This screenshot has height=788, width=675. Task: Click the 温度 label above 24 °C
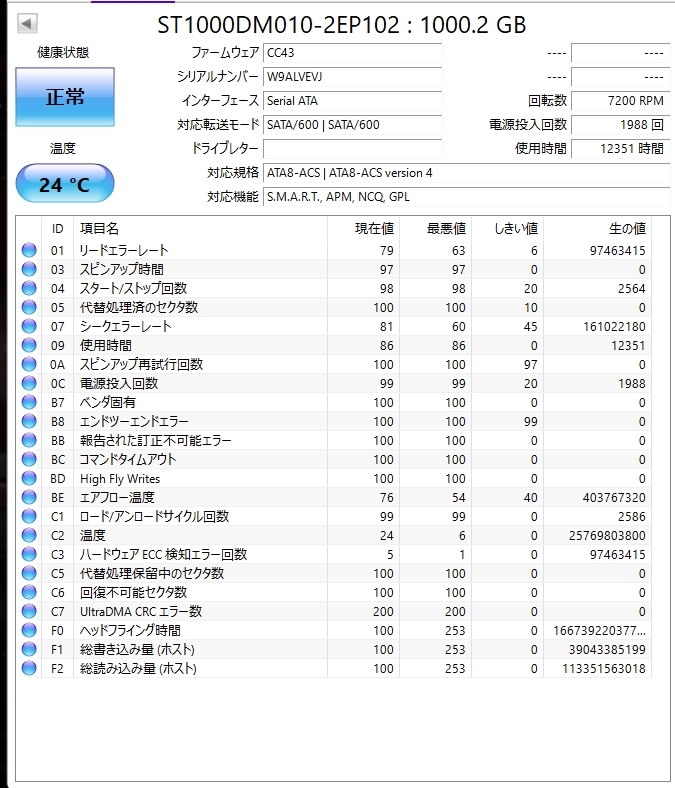tap(62, 148)
